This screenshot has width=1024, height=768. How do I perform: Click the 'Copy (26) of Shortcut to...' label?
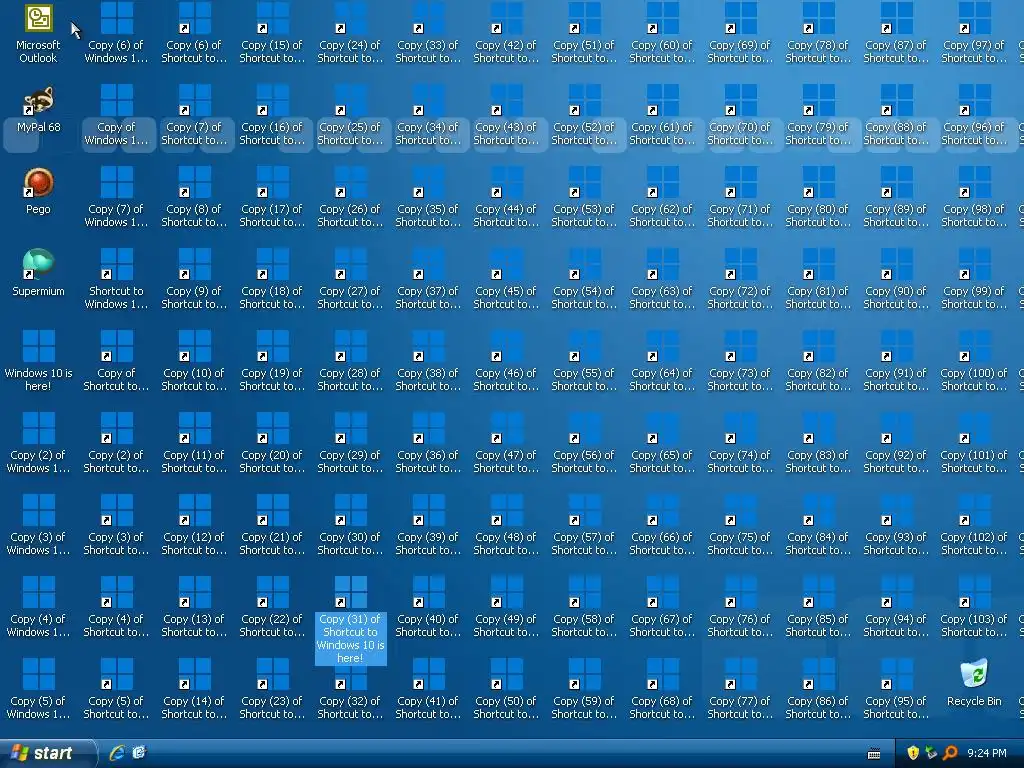[351, 216]
